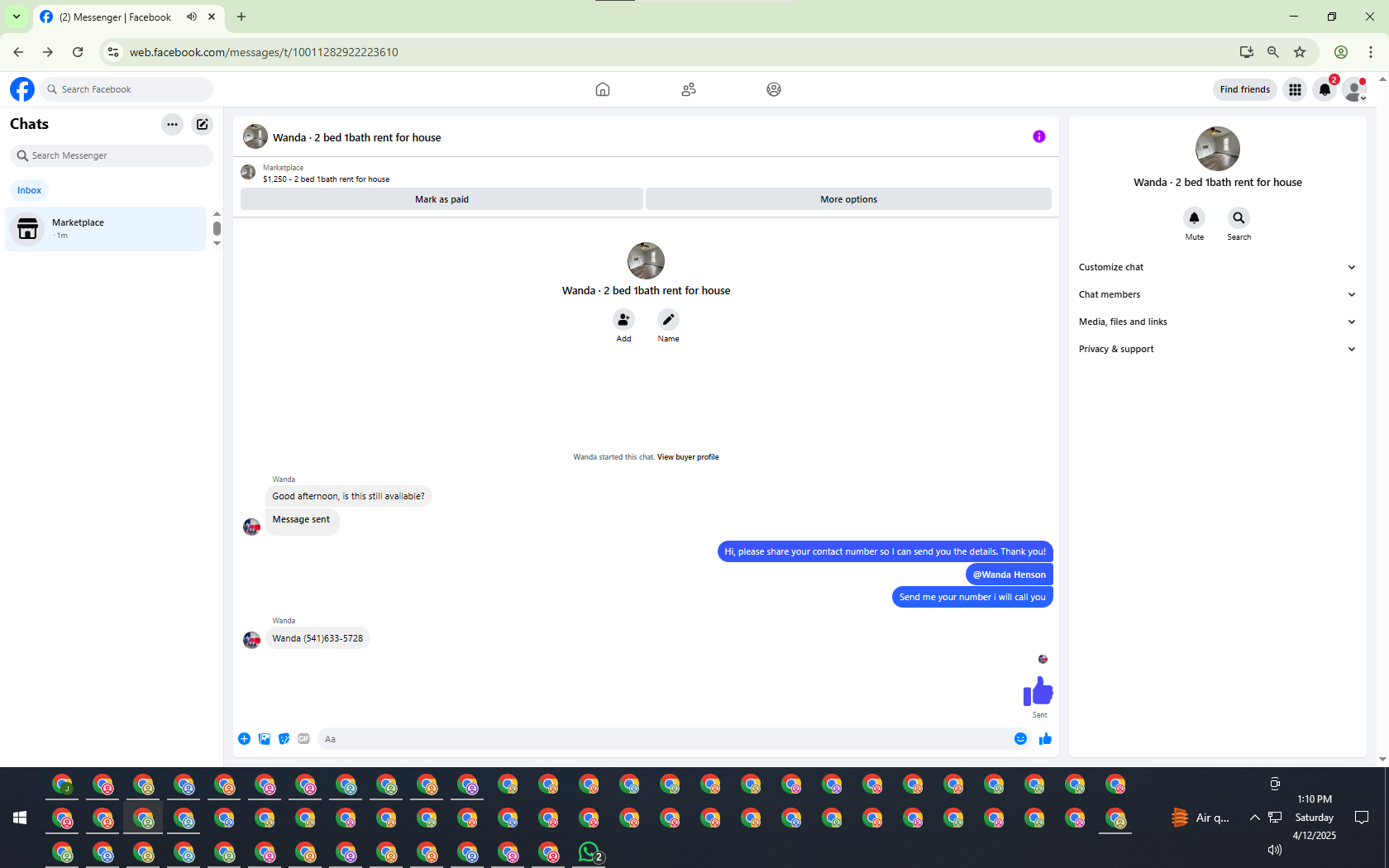The image size is (1389, 868).
Task: View site information icon beside URL
Action: pyautogui.click(x=113, y=52)
